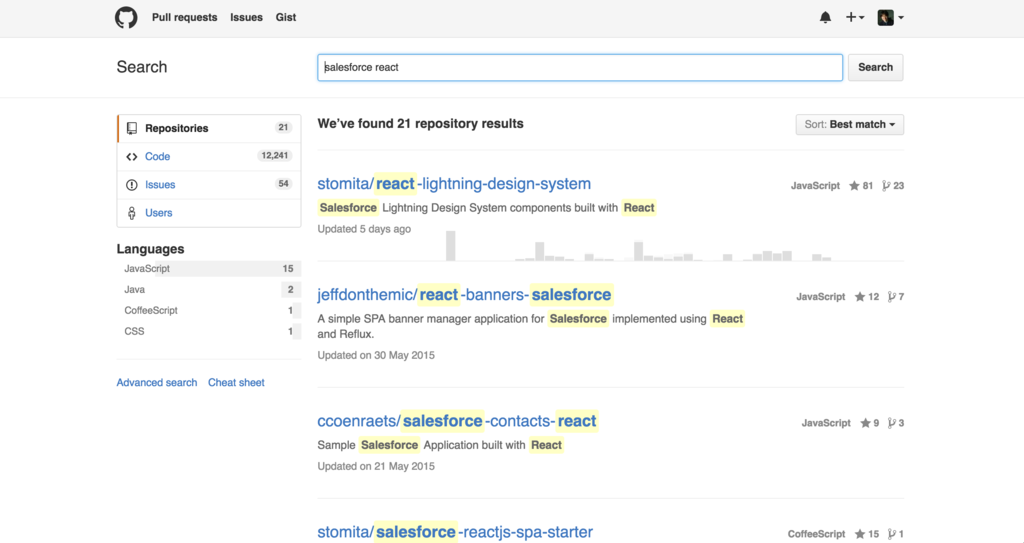Open the Sort: Best match dropdown
Screen dimensions: 1024x543
(850, 124)
